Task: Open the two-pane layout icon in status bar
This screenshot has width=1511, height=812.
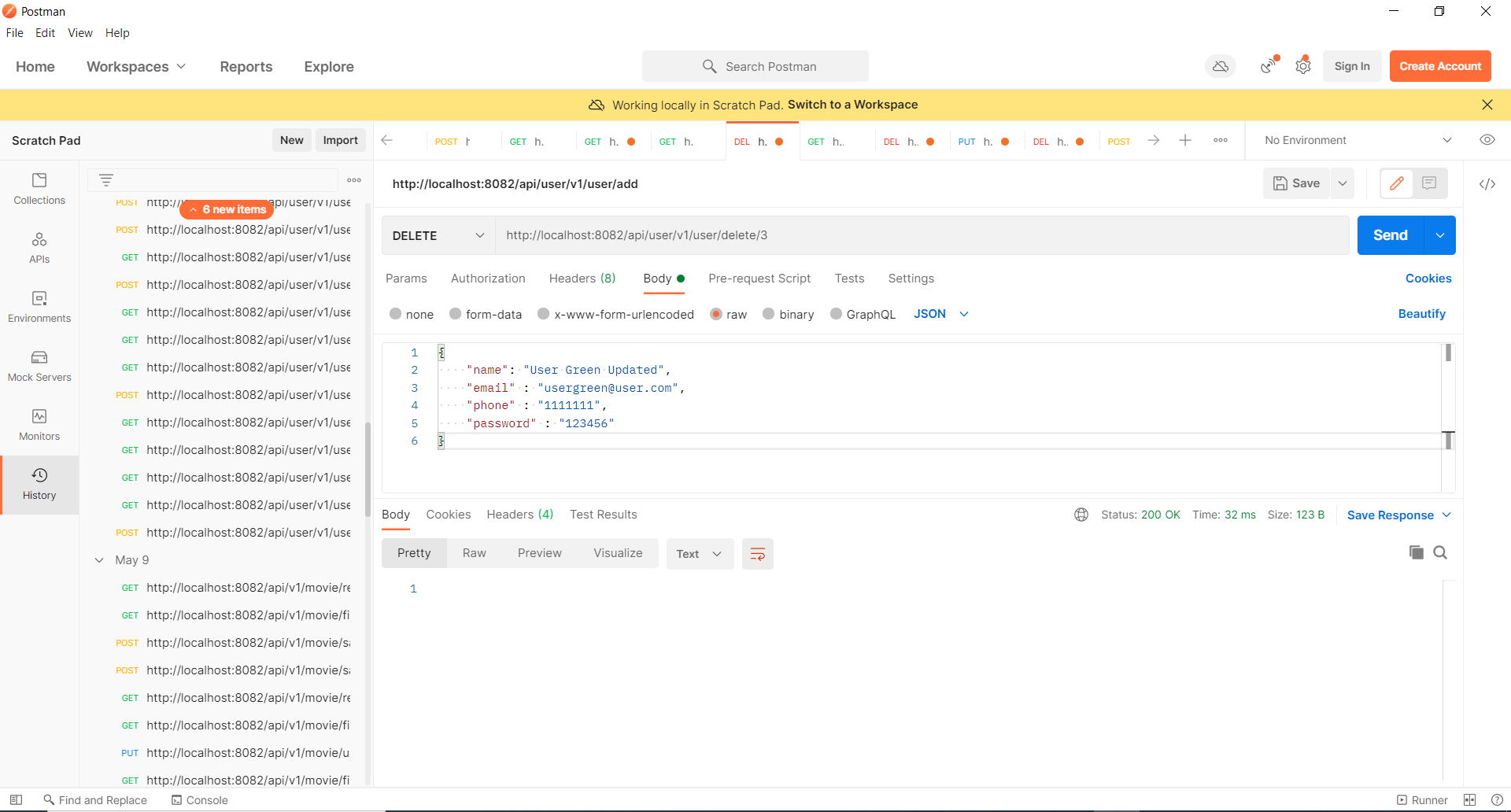Action: tap(1469, 800)
